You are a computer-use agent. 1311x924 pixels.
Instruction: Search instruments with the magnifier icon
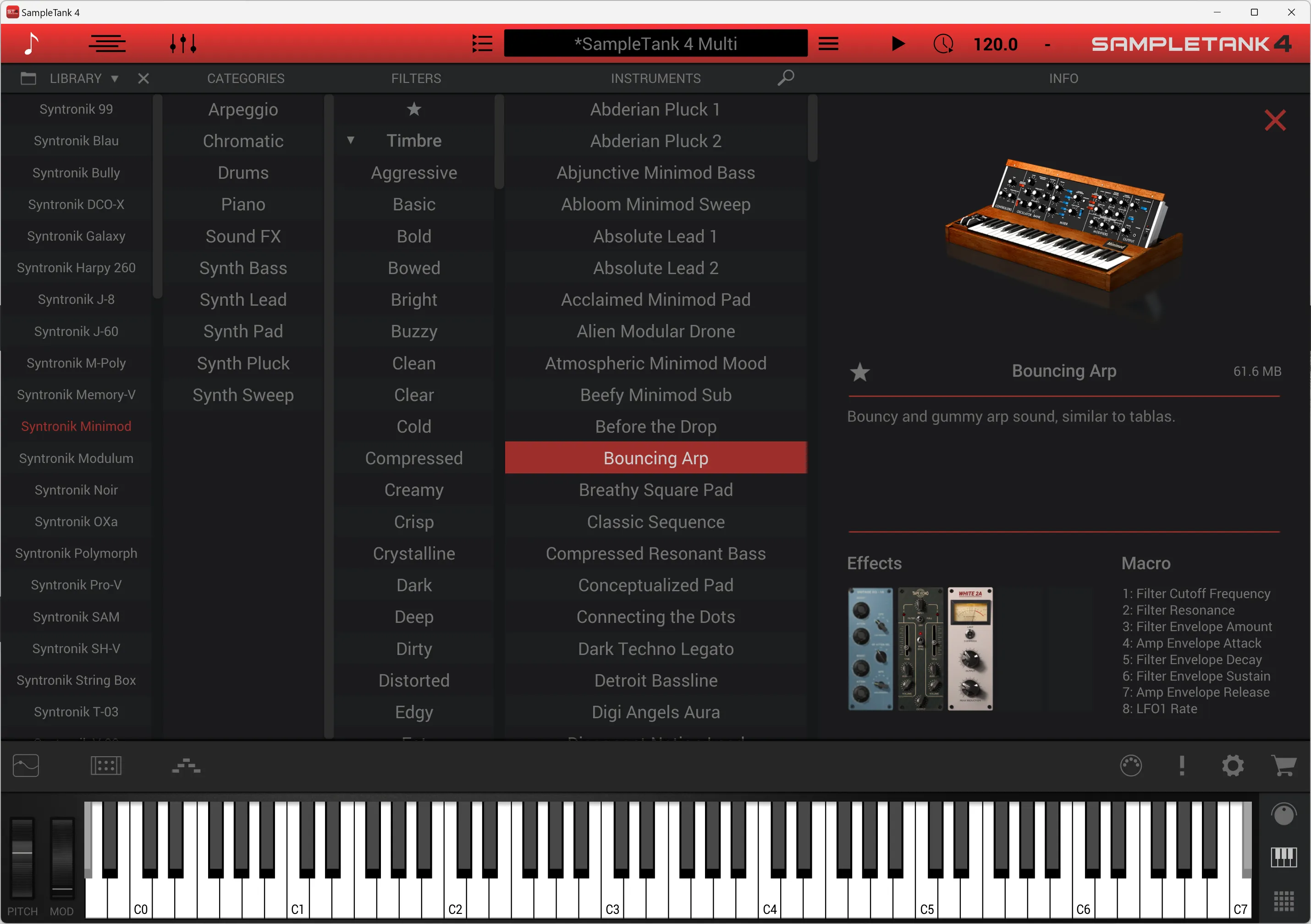pos(786,77)
